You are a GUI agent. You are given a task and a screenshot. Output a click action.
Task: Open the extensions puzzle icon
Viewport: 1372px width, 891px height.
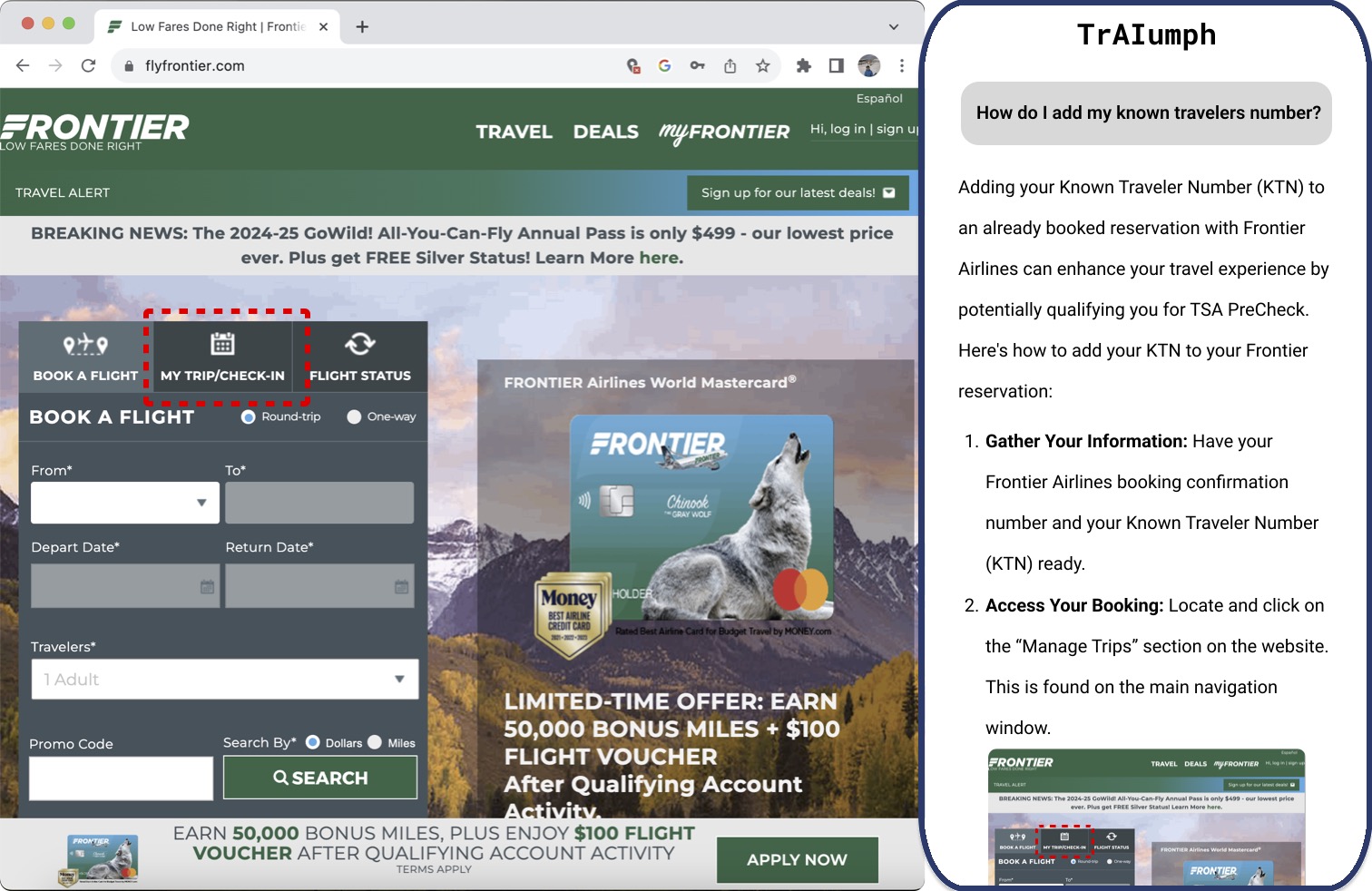click(803, 65)
